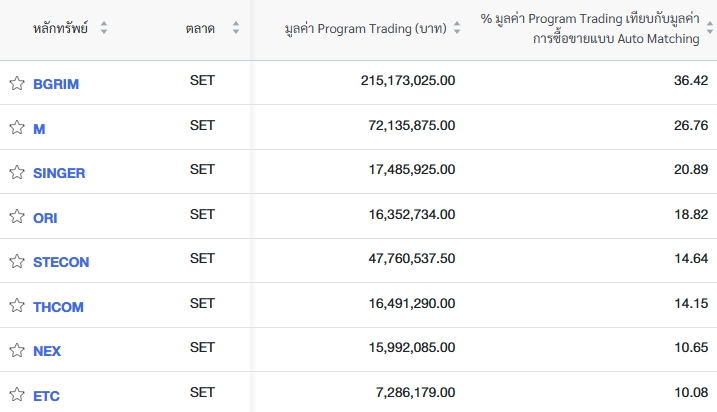Click SET market cell in ETC row
Screen dimensions: 717x412
pyautogui.click(x=202, y=392)
